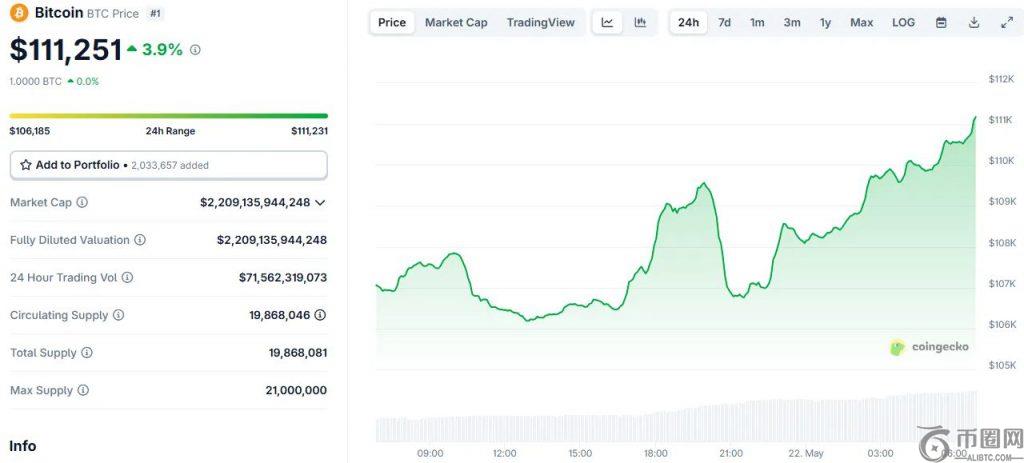Image resolution: width=1024 pixels, height=463 pixels.
Task: Click the 22. May date label on axis
Action: coord(805,453)
